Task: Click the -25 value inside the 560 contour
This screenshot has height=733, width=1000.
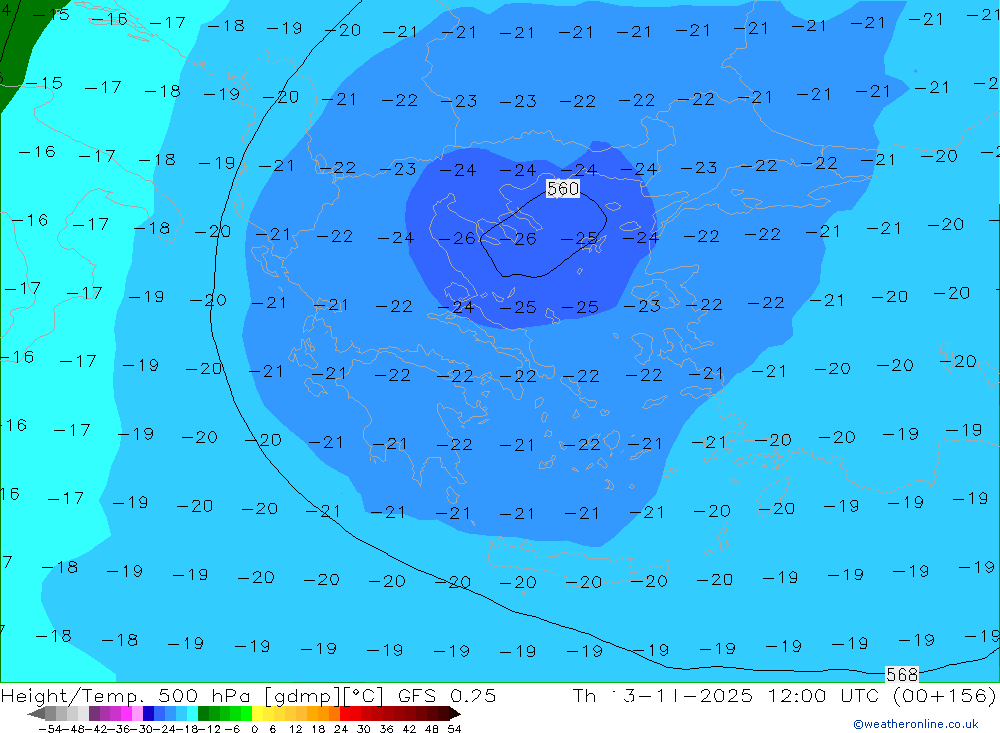Action: click(579, 239)
